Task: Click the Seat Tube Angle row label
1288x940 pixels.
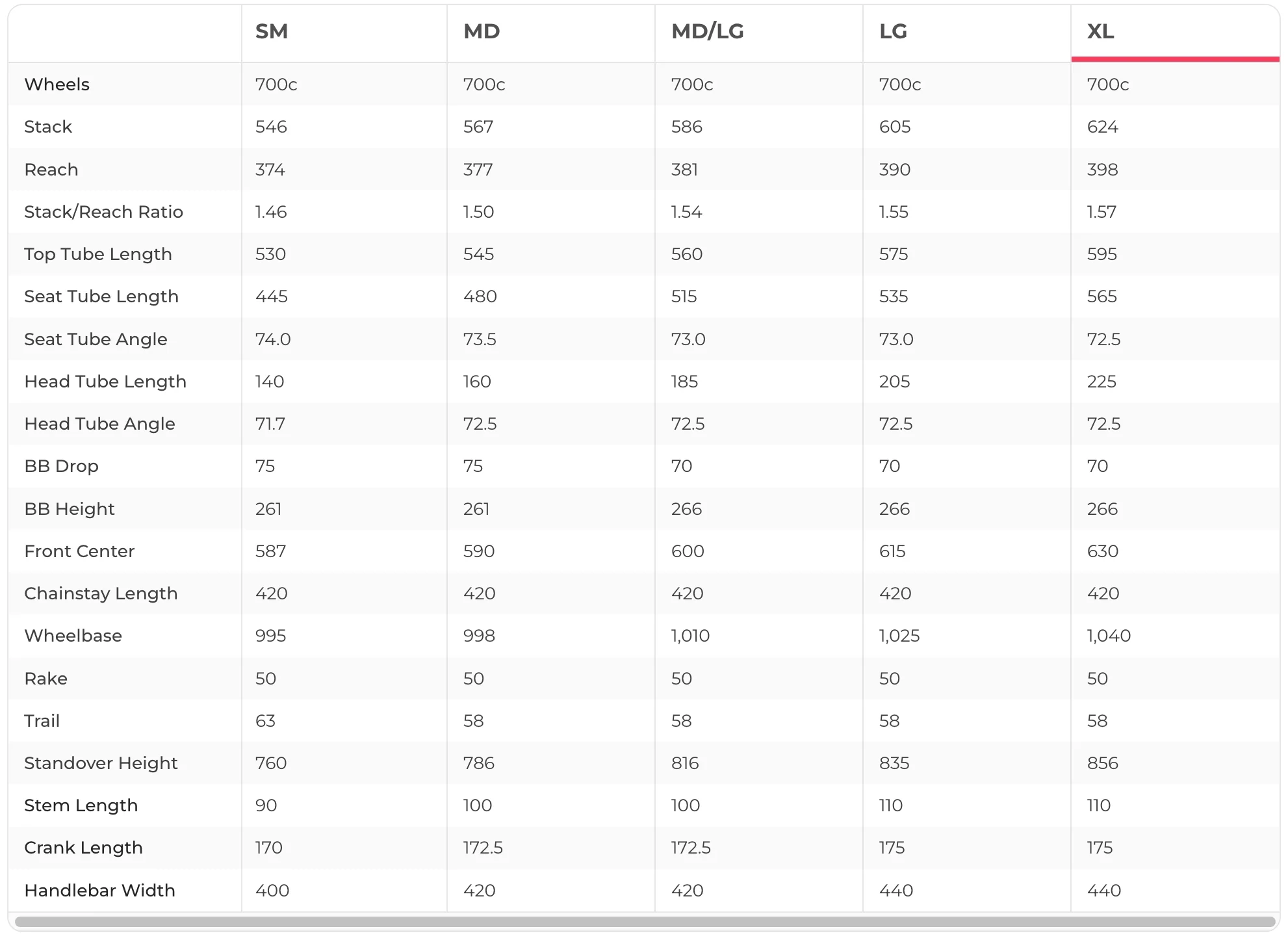Action: tap(96, 339)
